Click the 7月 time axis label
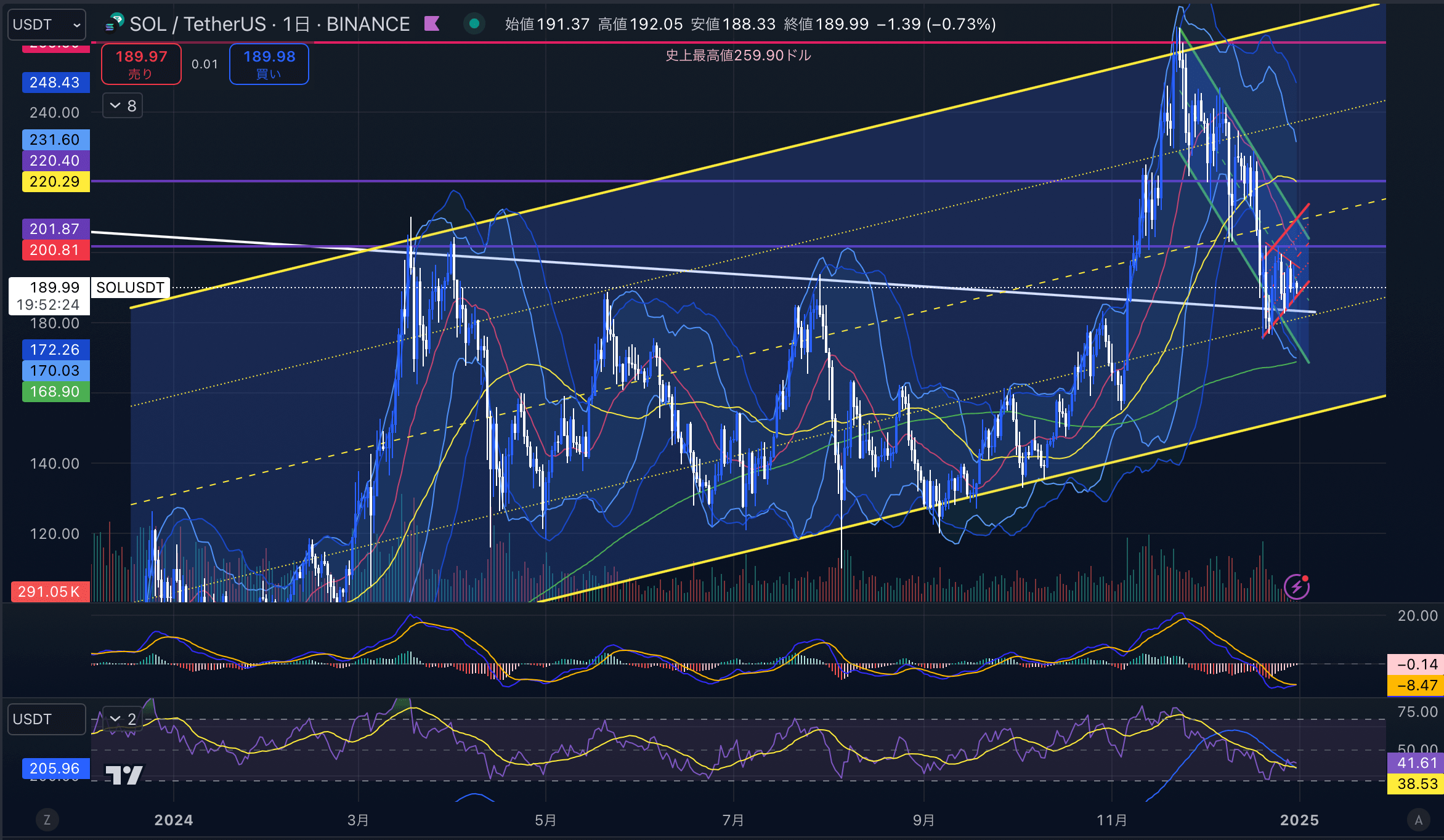The image size is (1444, 840). [733, 820]
